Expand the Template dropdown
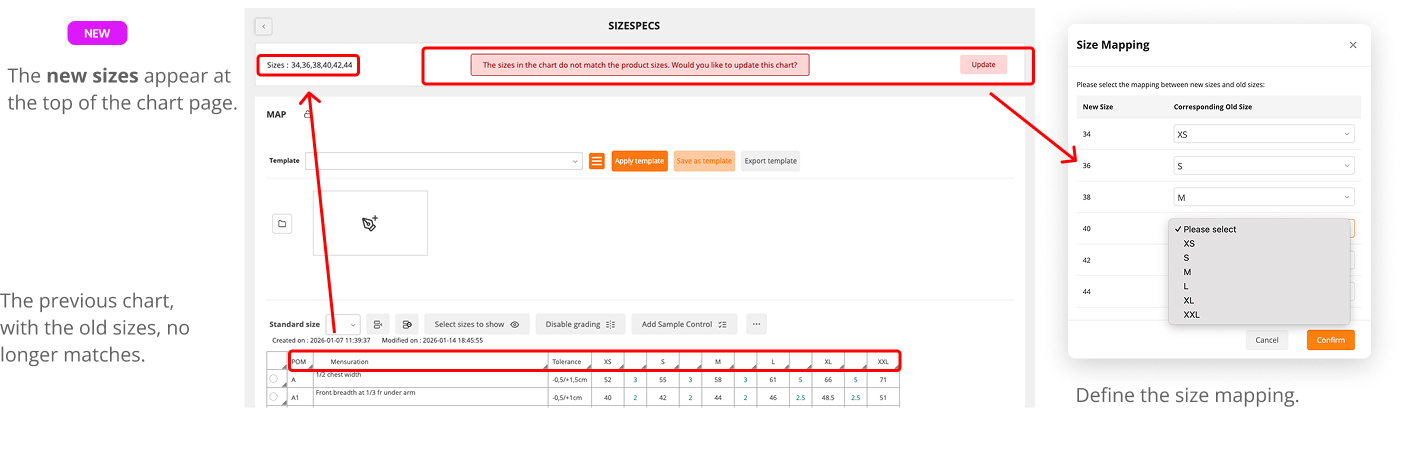Image resolution: width=1401 pixels, height=467 pixels. pyautogui.click(x=443, y=161)
